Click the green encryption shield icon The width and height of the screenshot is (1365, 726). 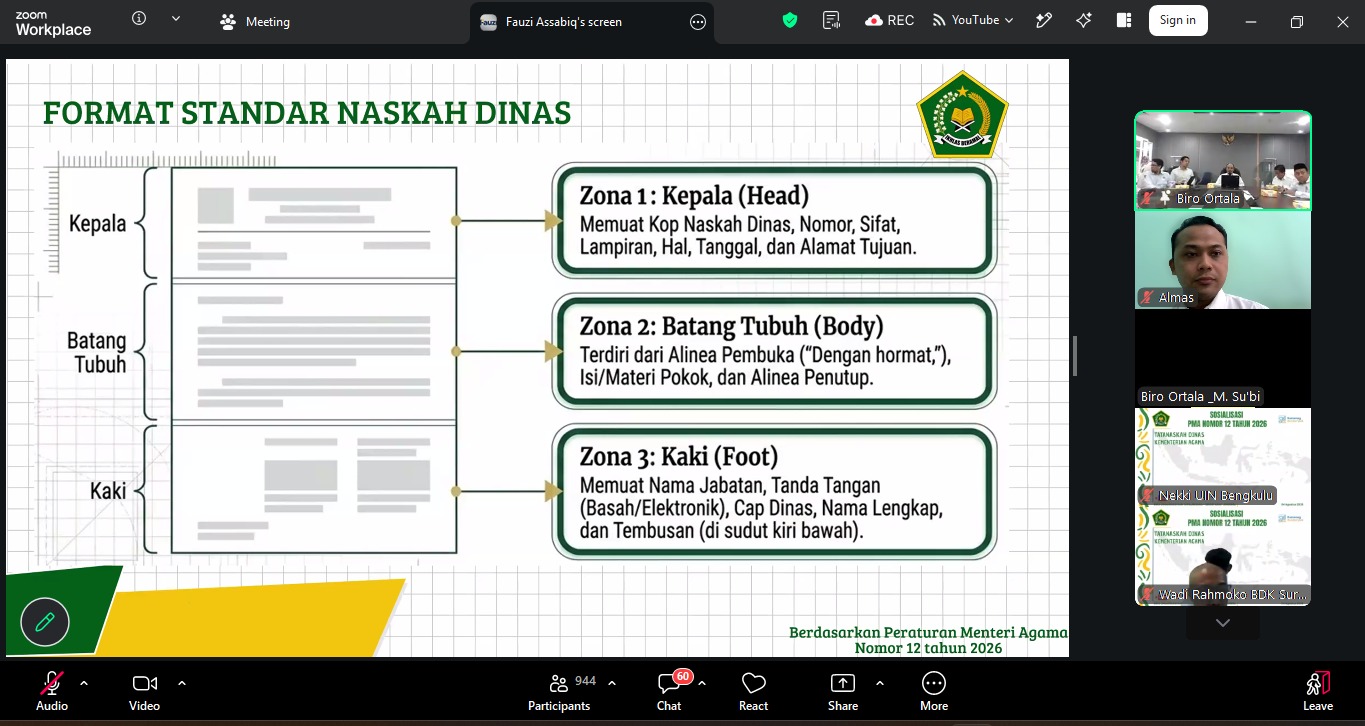tap(790, 20)
